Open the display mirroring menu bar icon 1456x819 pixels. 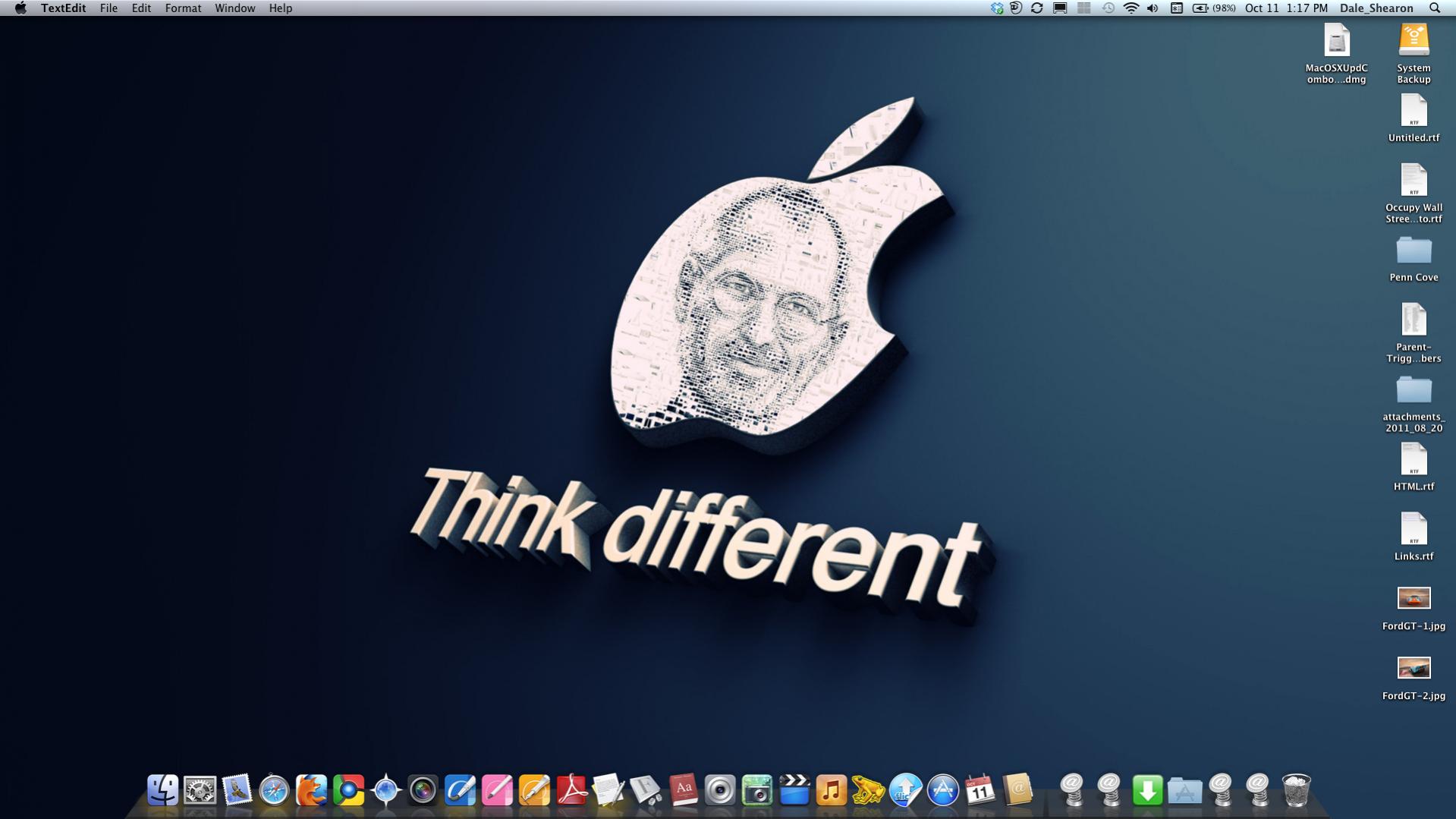1060,8
